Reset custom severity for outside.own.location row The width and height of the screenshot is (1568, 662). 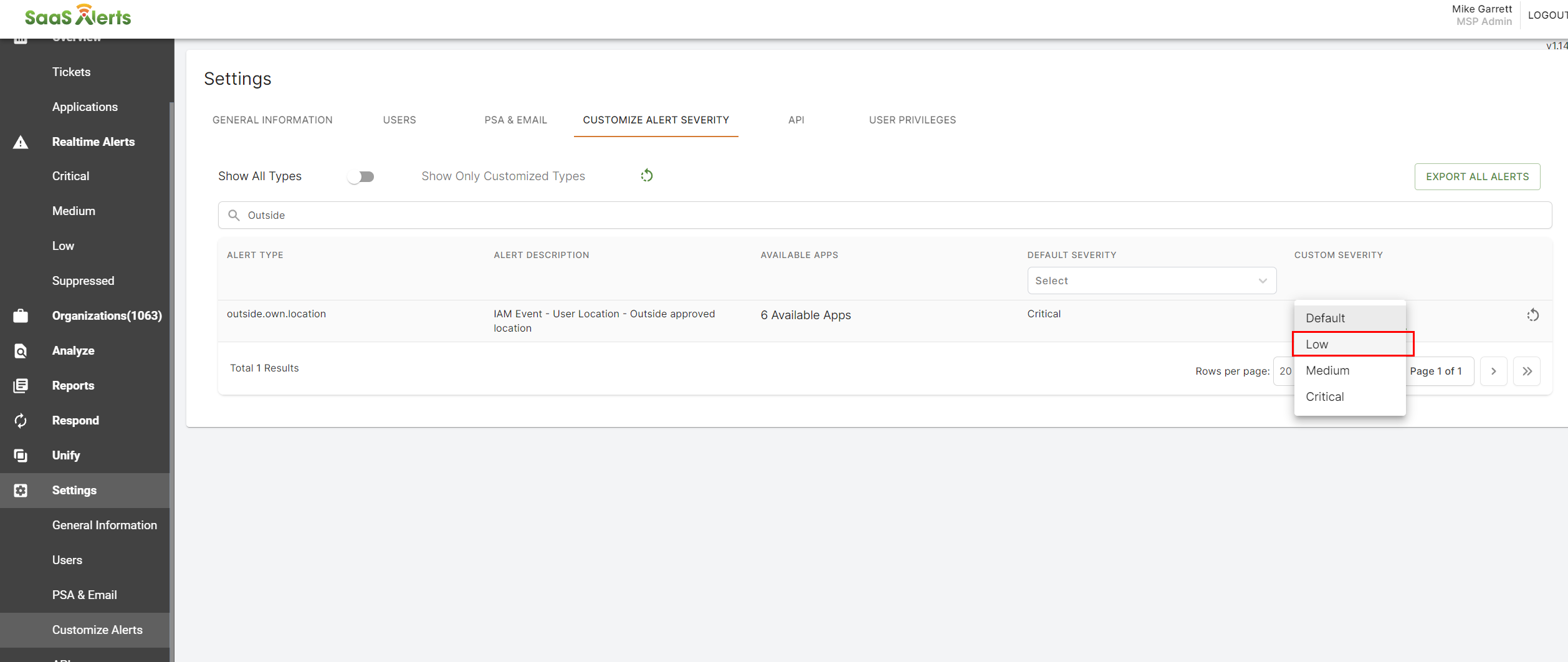[1533, 315]
